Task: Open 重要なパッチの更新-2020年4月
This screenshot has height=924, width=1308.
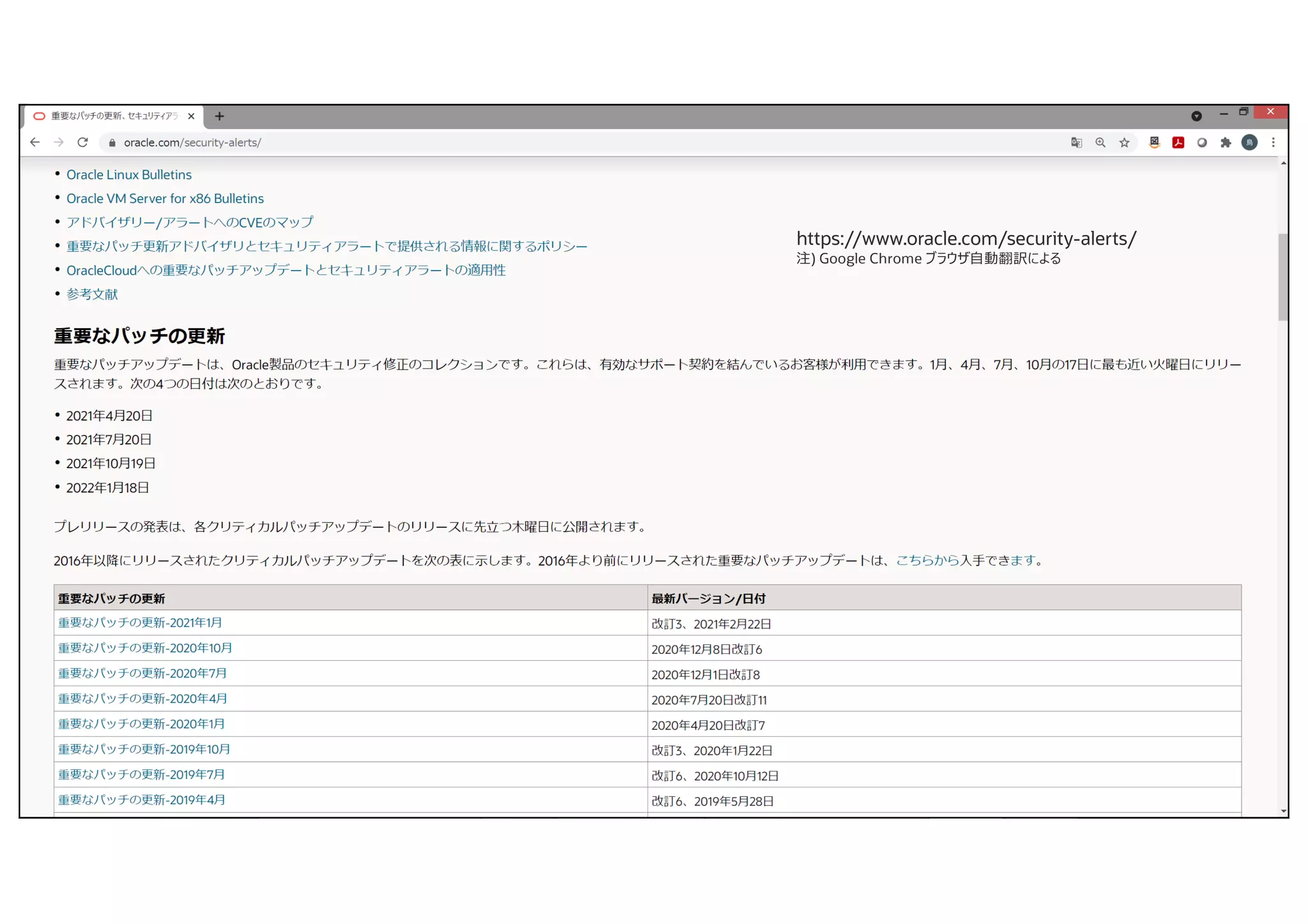Action: point(142,699)
